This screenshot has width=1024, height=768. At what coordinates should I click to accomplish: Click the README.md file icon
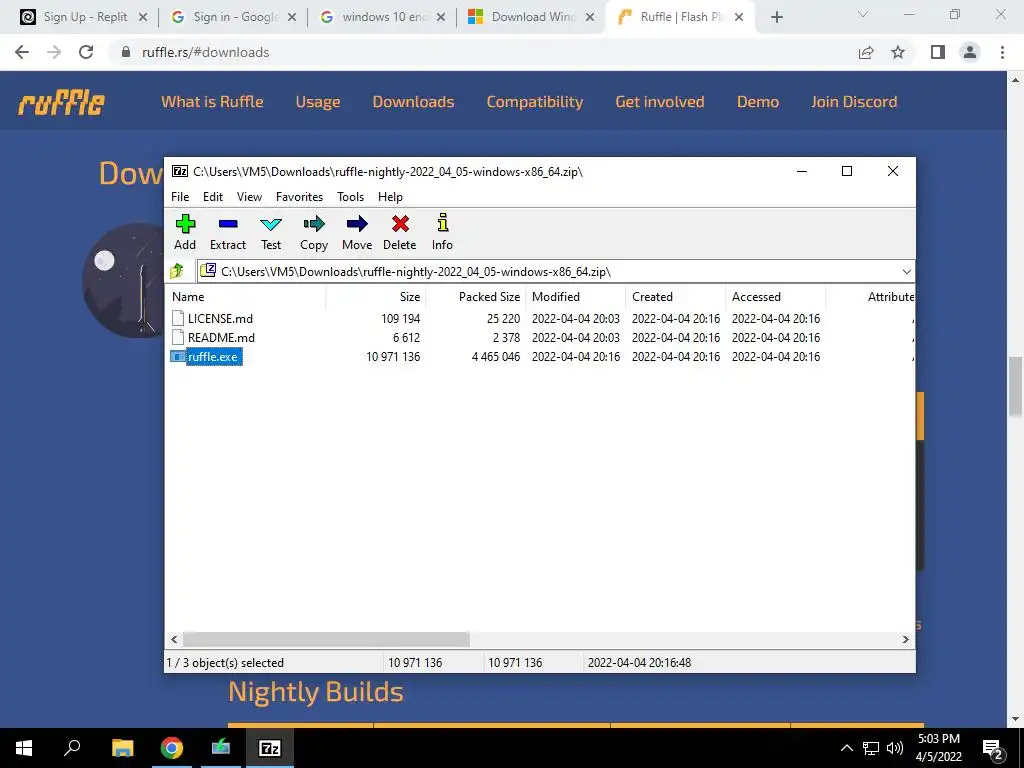178,338
